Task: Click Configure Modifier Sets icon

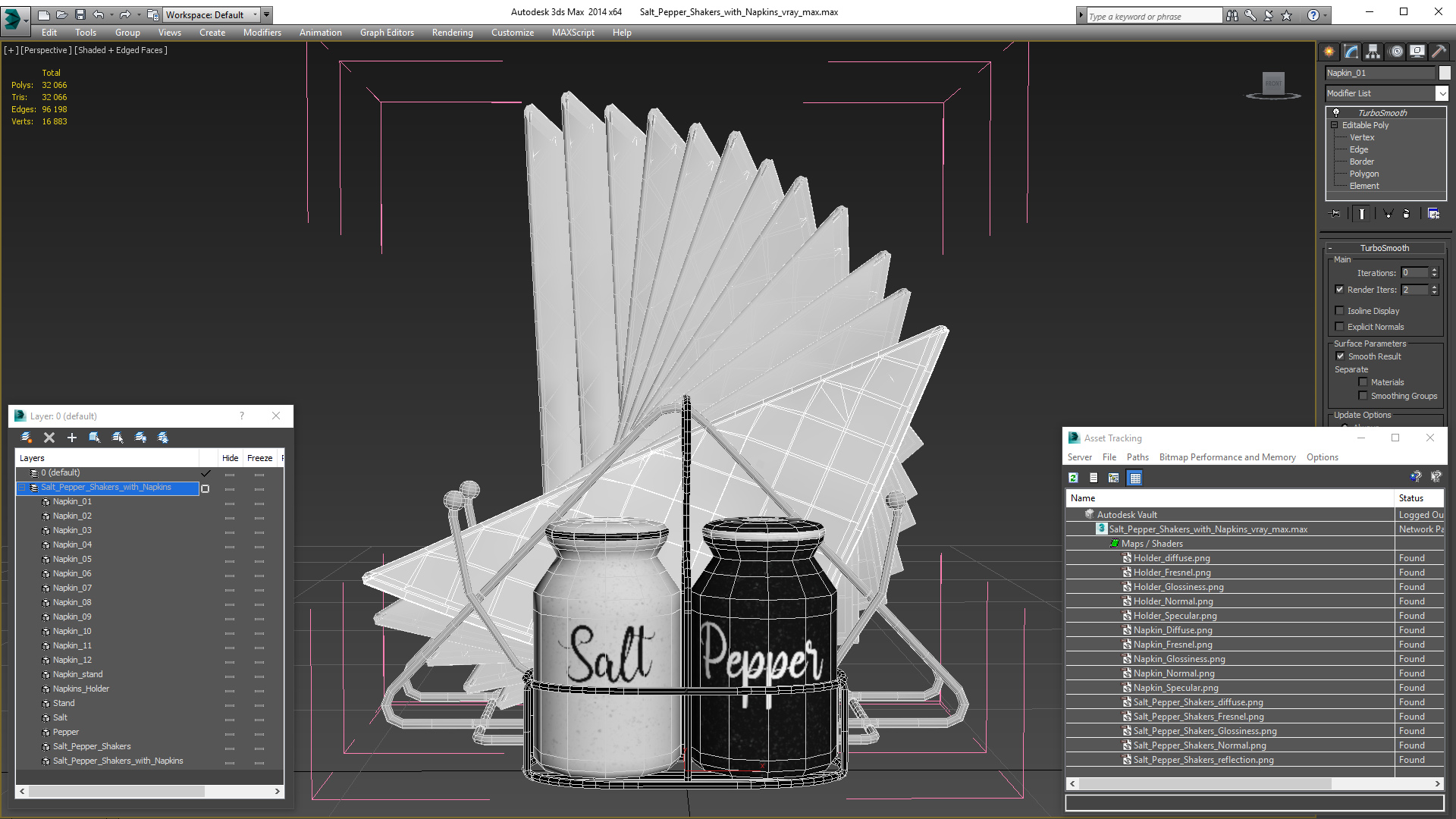Action: click(x=1433, y=214)
